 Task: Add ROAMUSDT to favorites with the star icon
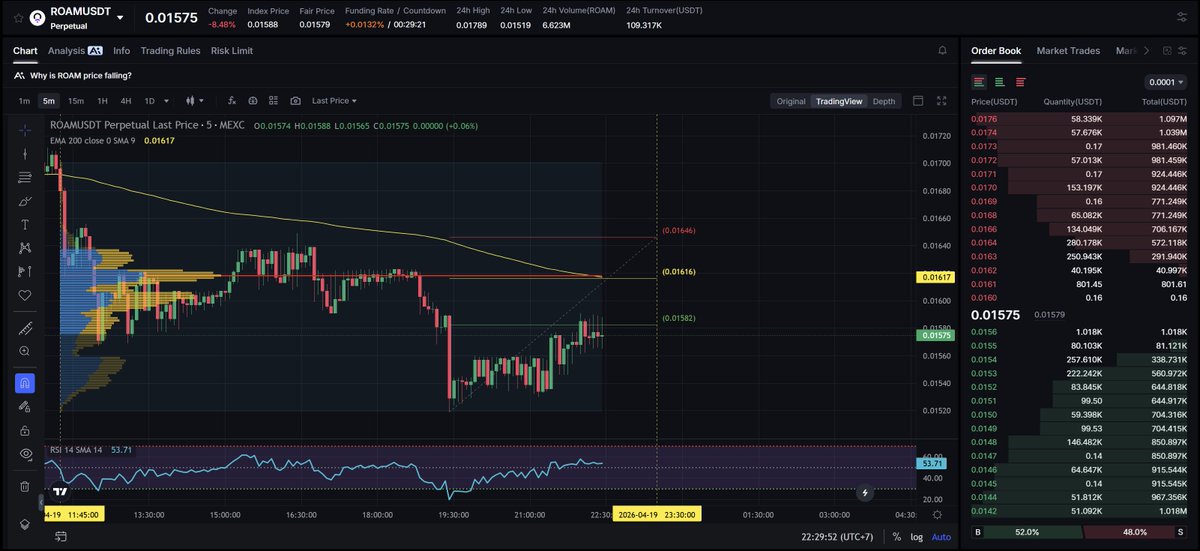click(x=17, y=17)
